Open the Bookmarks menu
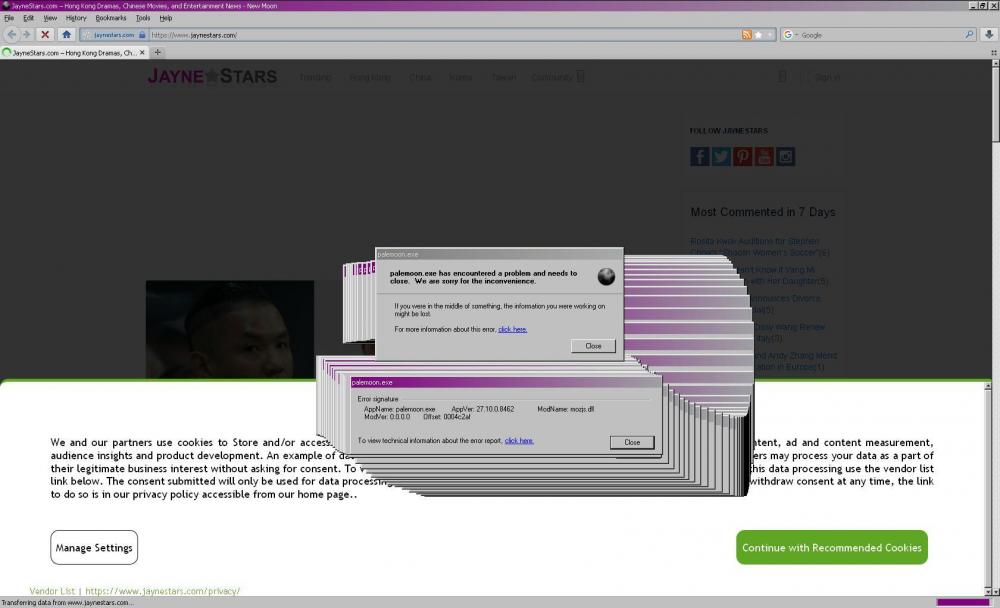Viewport: 1000px width, 608px height. coord(111,18)
